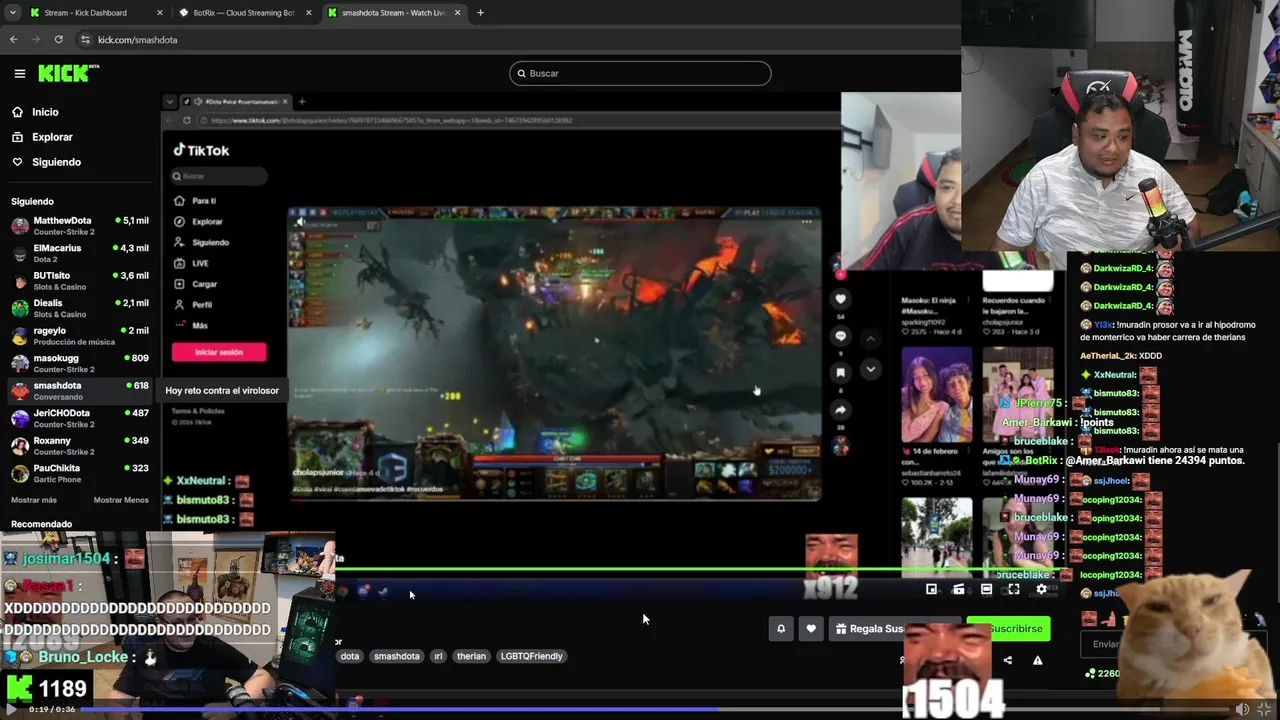Open the ElMacarius followed channel

[x=80, y=253]
